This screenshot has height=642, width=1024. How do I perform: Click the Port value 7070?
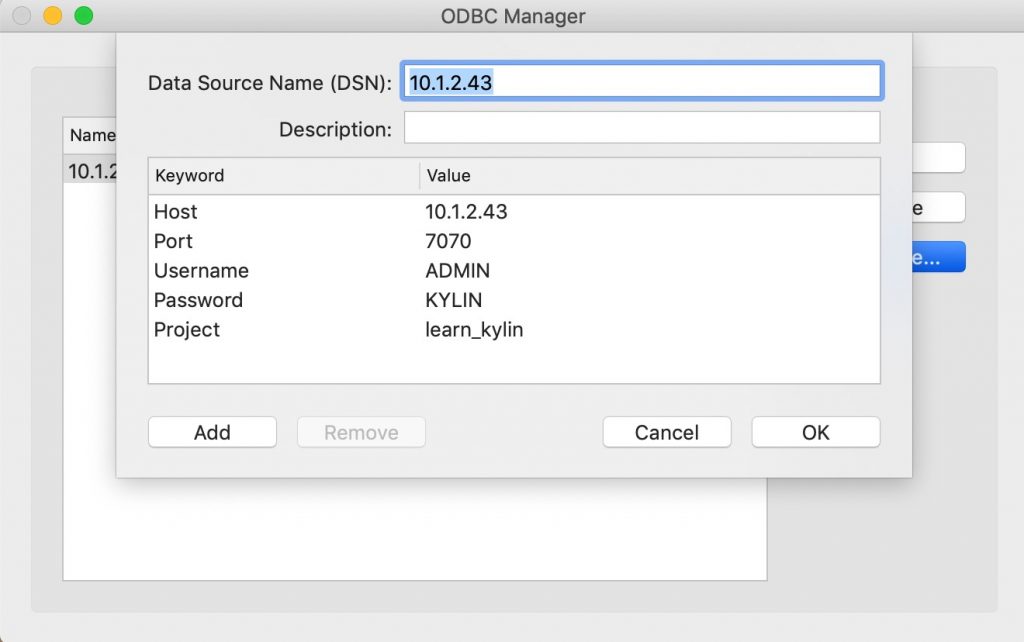click(x=448, y=241)
